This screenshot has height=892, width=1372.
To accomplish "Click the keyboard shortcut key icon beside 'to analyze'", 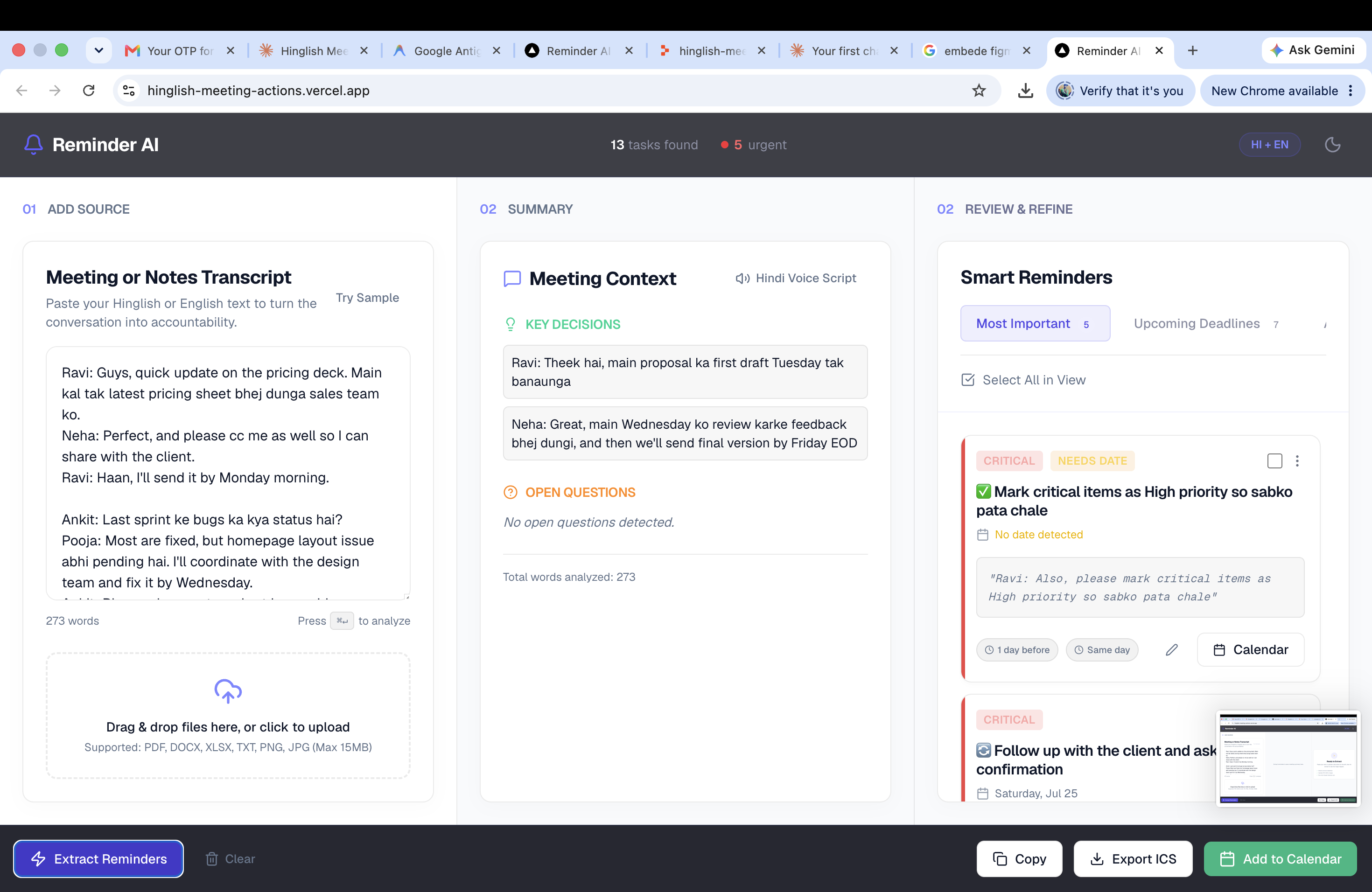I will pyautogui.click(x=342, y=620).
